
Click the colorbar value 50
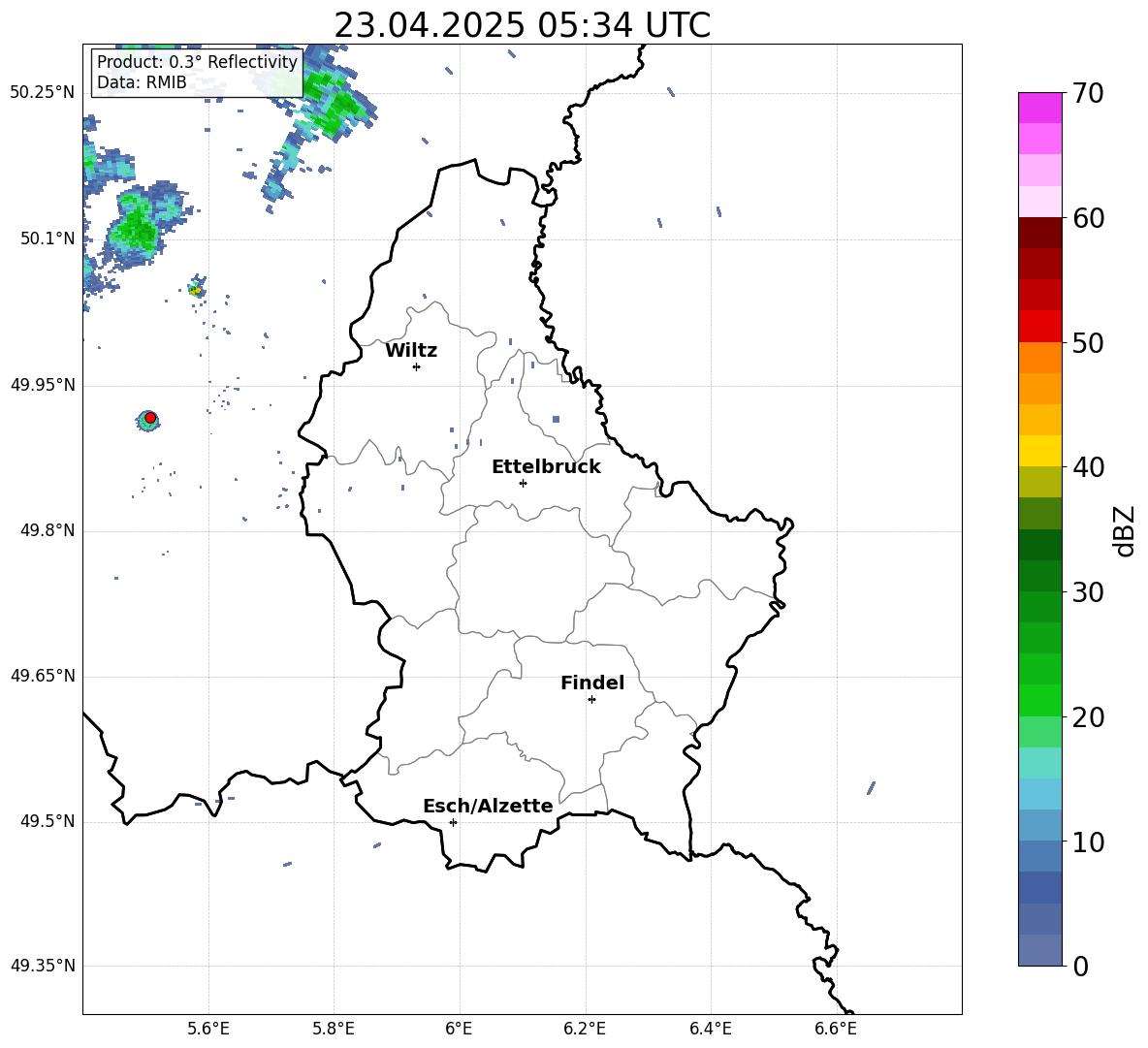pos(1088,342)
